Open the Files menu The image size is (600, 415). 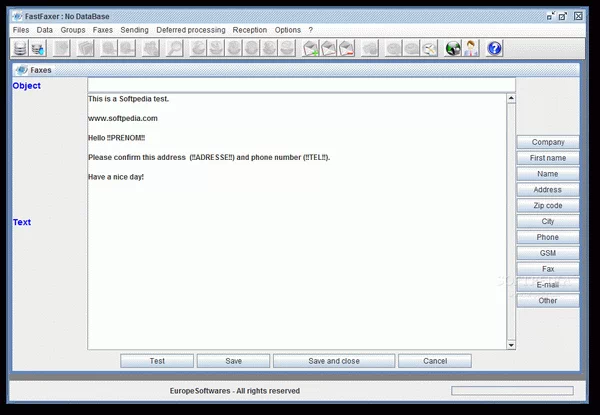21,30
